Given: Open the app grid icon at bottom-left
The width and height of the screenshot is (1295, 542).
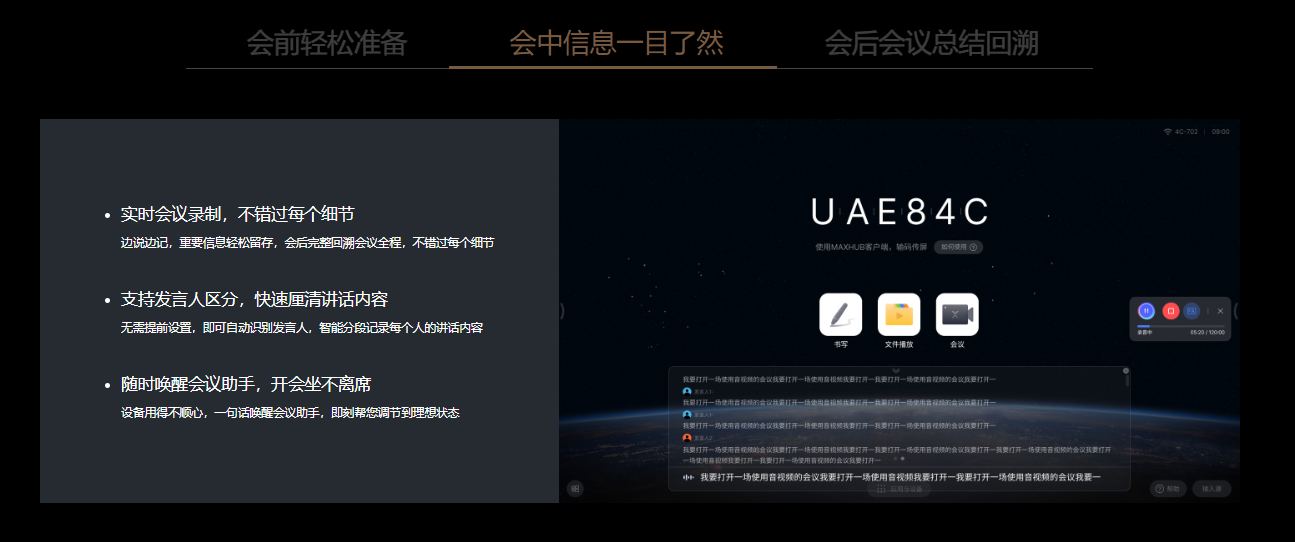Looking at the screenshot, I should click(x=575, y=489).
